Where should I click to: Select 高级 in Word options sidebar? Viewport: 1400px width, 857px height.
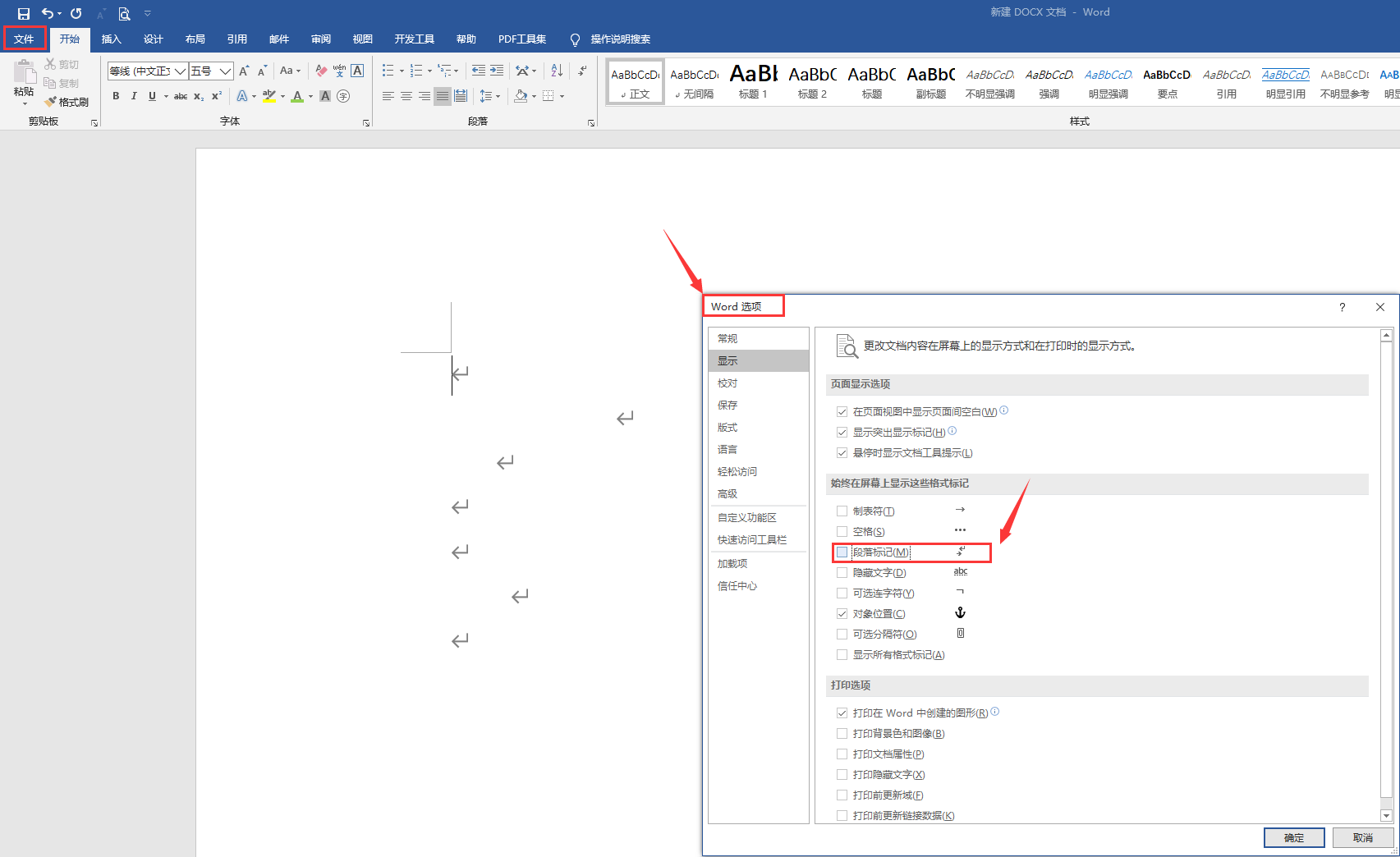pyautogui.click(x=758, y=494)
